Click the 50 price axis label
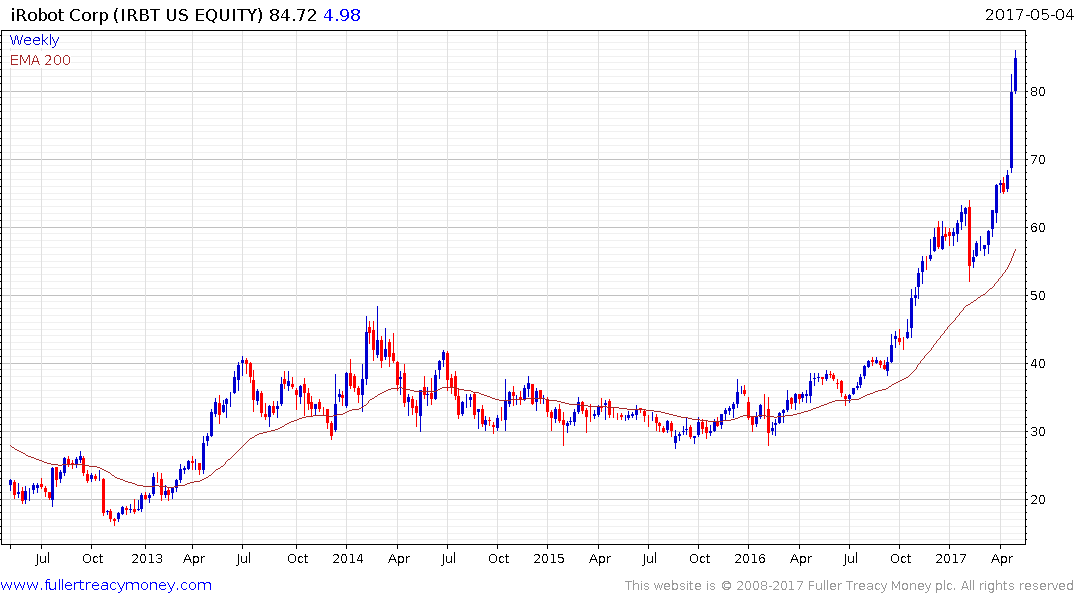The image size is (1075, 600). point(1037,296)
